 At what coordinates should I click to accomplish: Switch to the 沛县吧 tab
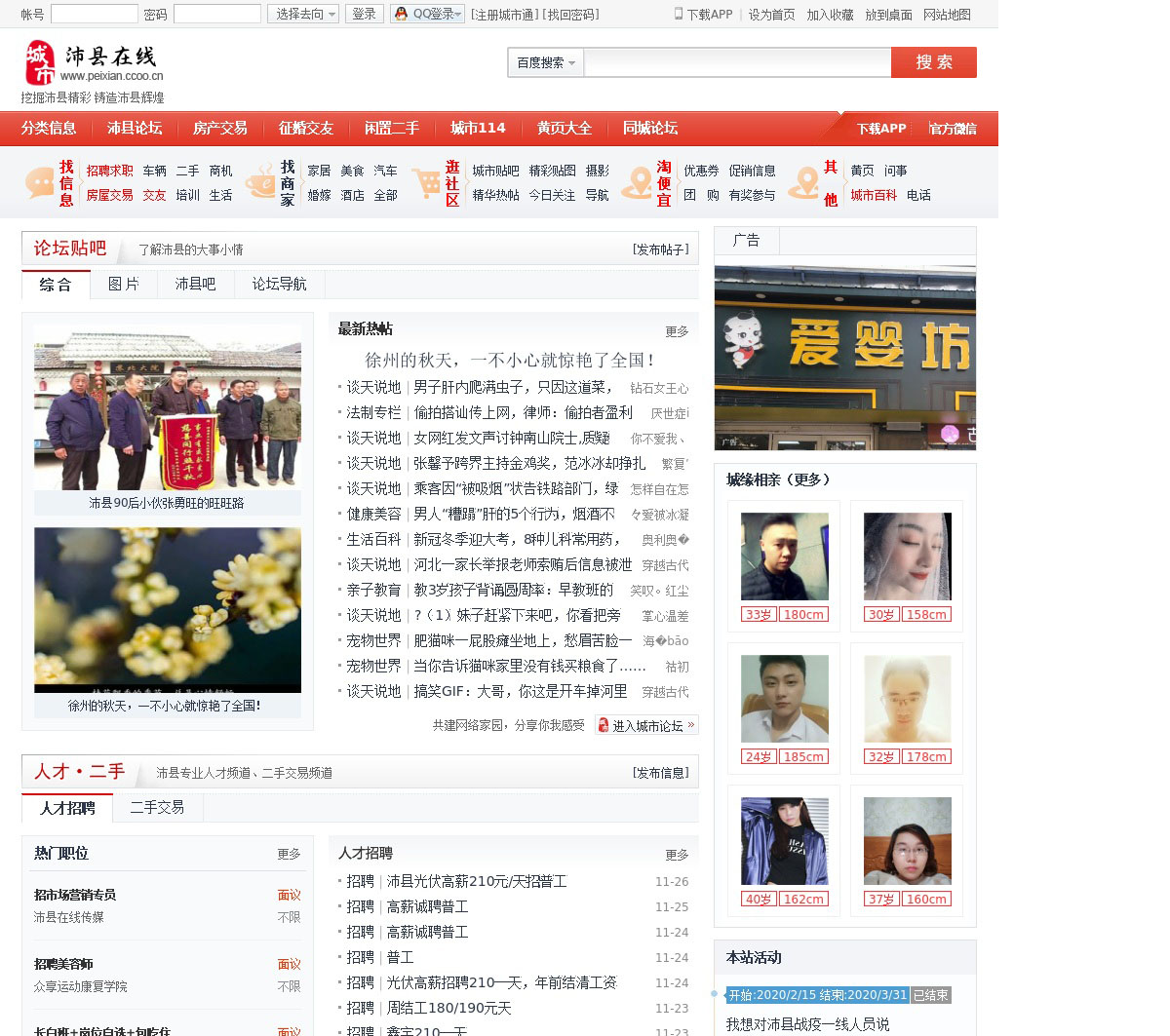(x=196, y=284)
